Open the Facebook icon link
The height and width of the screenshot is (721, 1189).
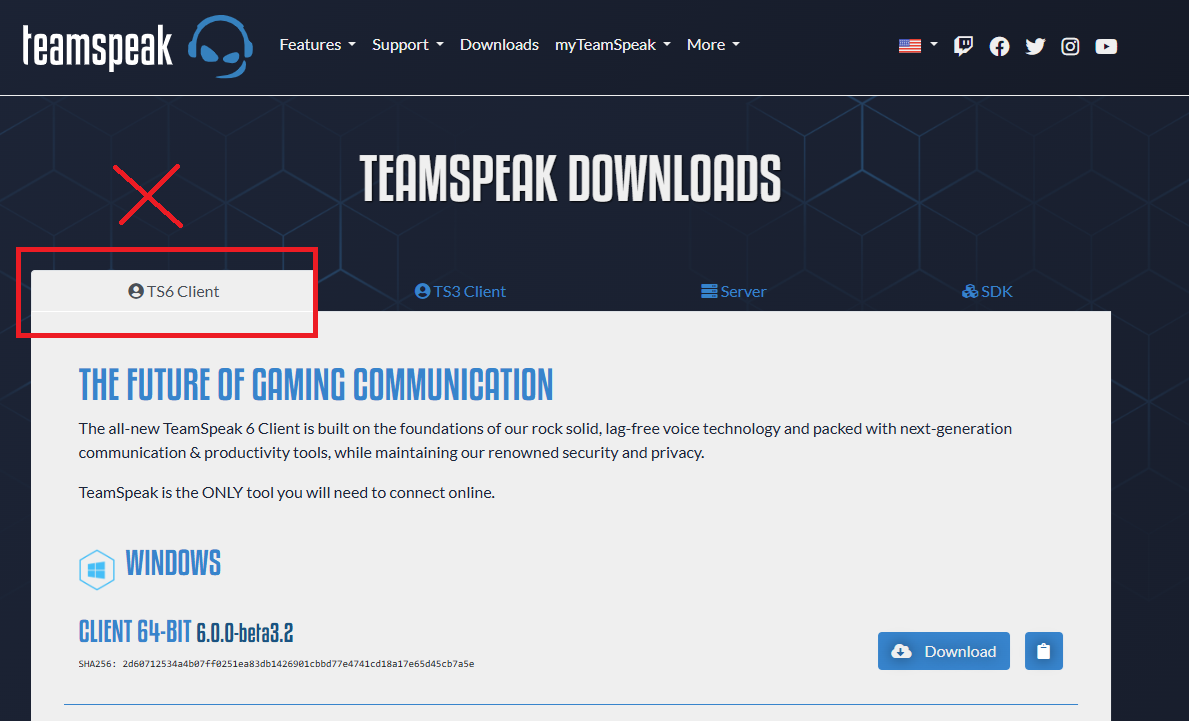(999, 47)
